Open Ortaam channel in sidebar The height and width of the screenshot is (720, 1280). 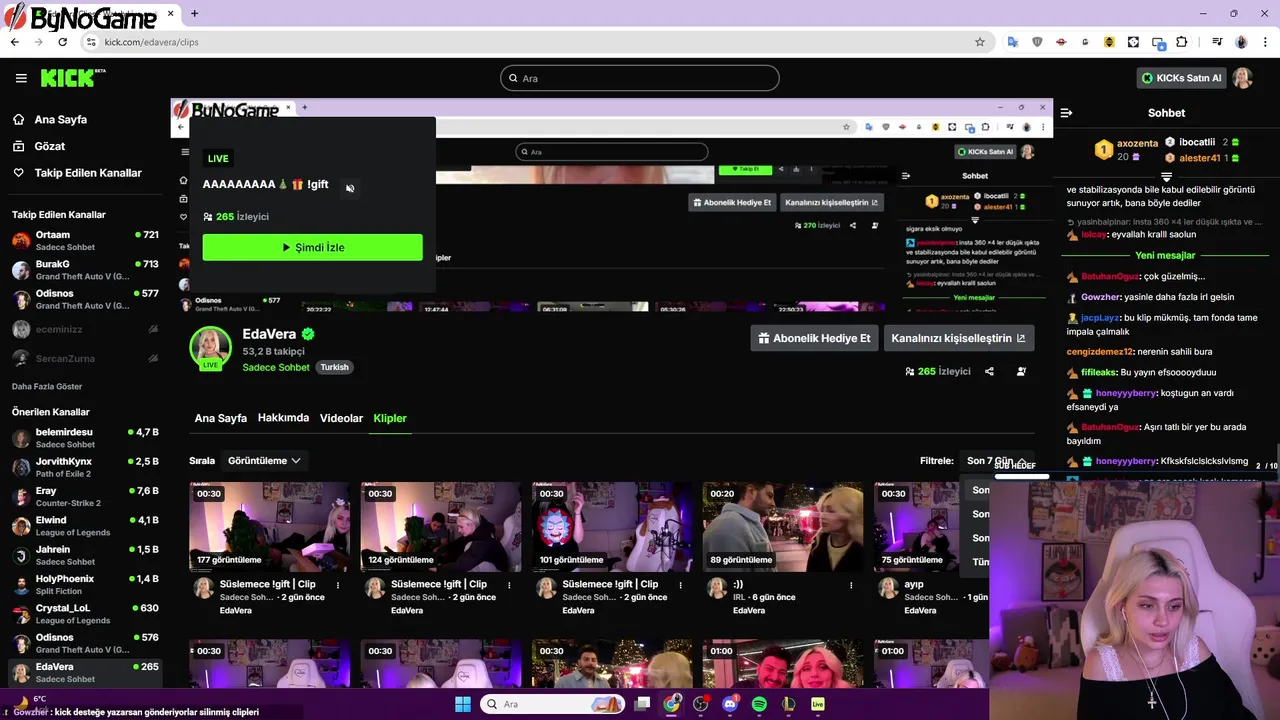(85, 241)
